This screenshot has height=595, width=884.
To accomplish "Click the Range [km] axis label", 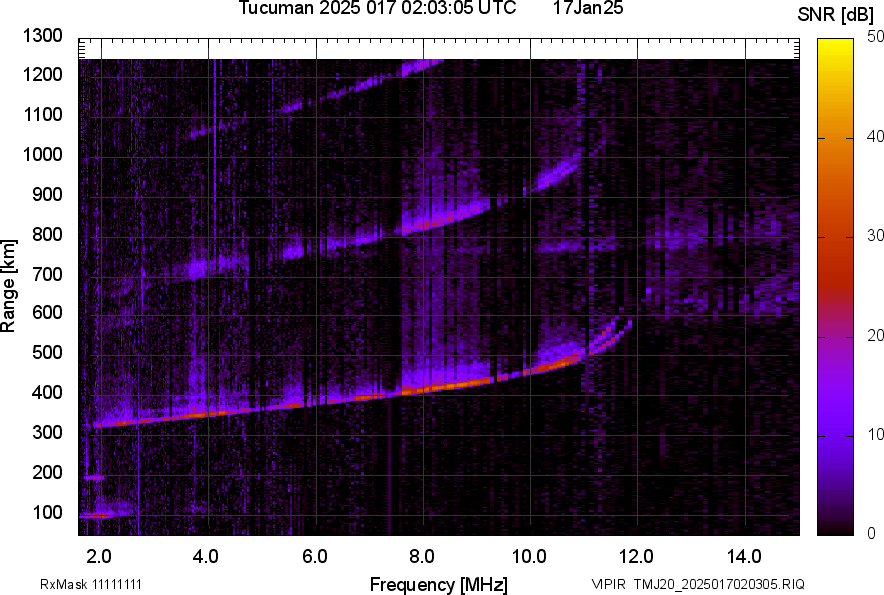I will click(9, 285).
